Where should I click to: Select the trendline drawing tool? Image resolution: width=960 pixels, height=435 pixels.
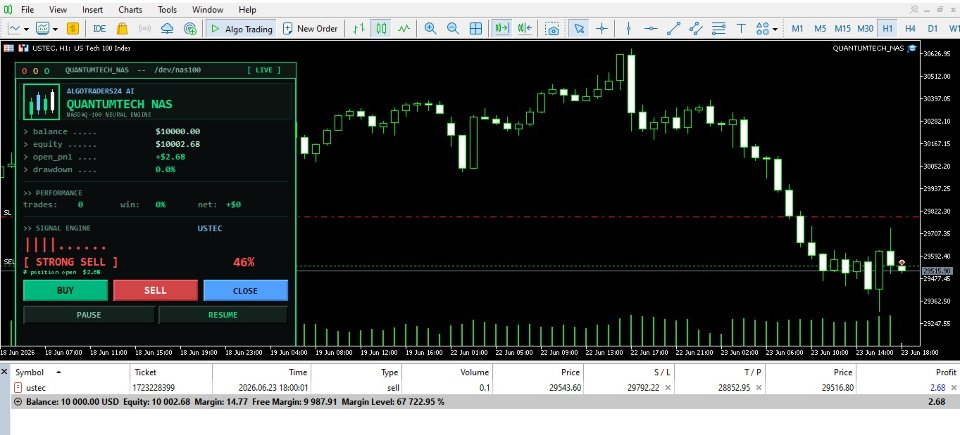pos(673,28)
